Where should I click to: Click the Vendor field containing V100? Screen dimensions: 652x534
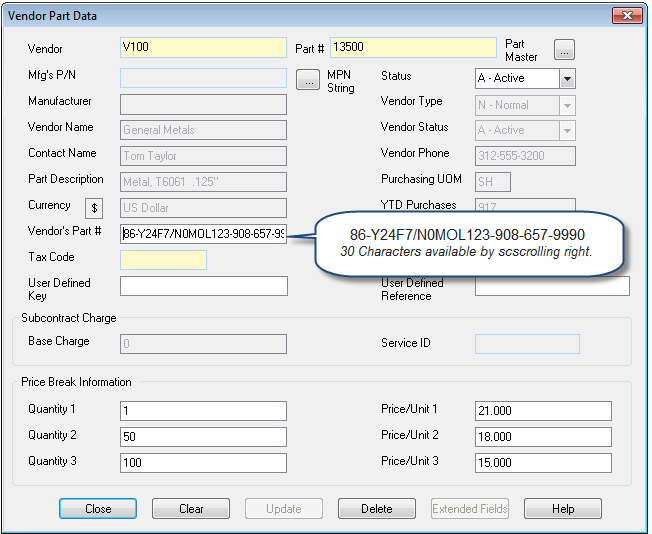point(203,47)
